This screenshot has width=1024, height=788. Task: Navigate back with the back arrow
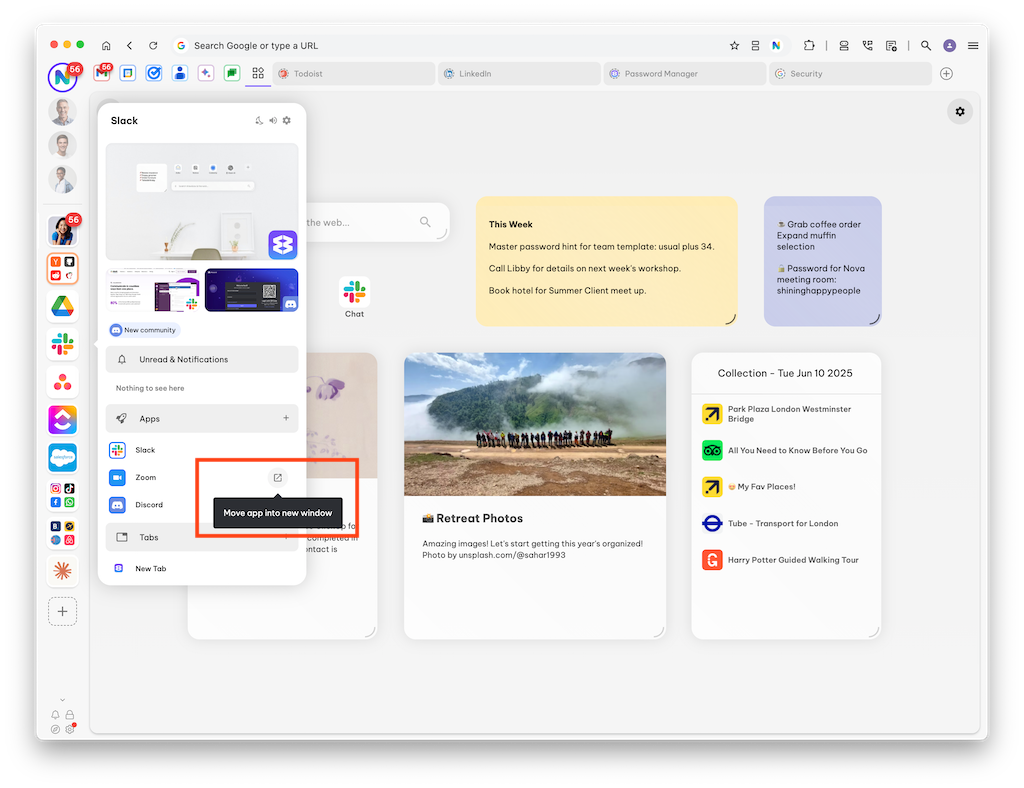point(129,46)
